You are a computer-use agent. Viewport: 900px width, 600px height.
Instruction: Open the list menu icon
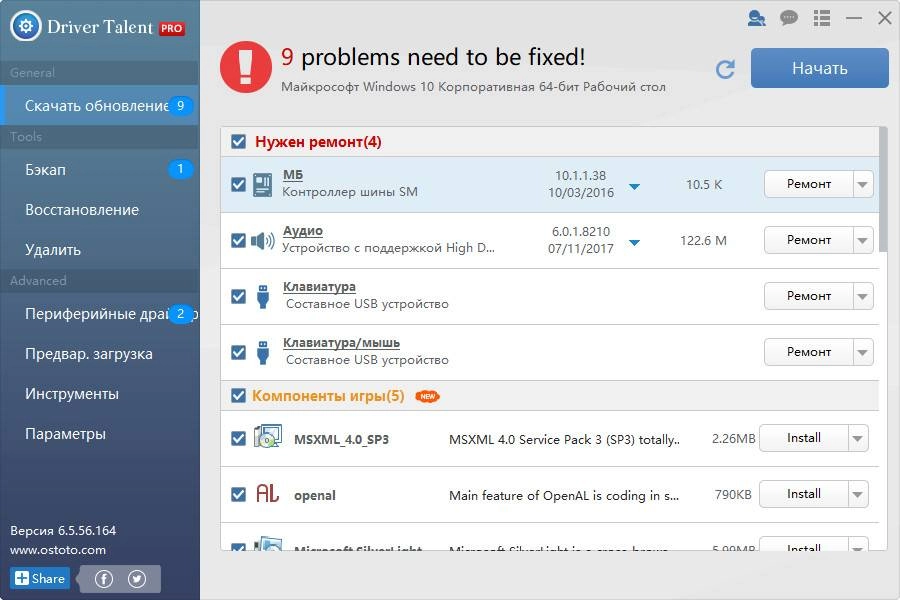822,18
